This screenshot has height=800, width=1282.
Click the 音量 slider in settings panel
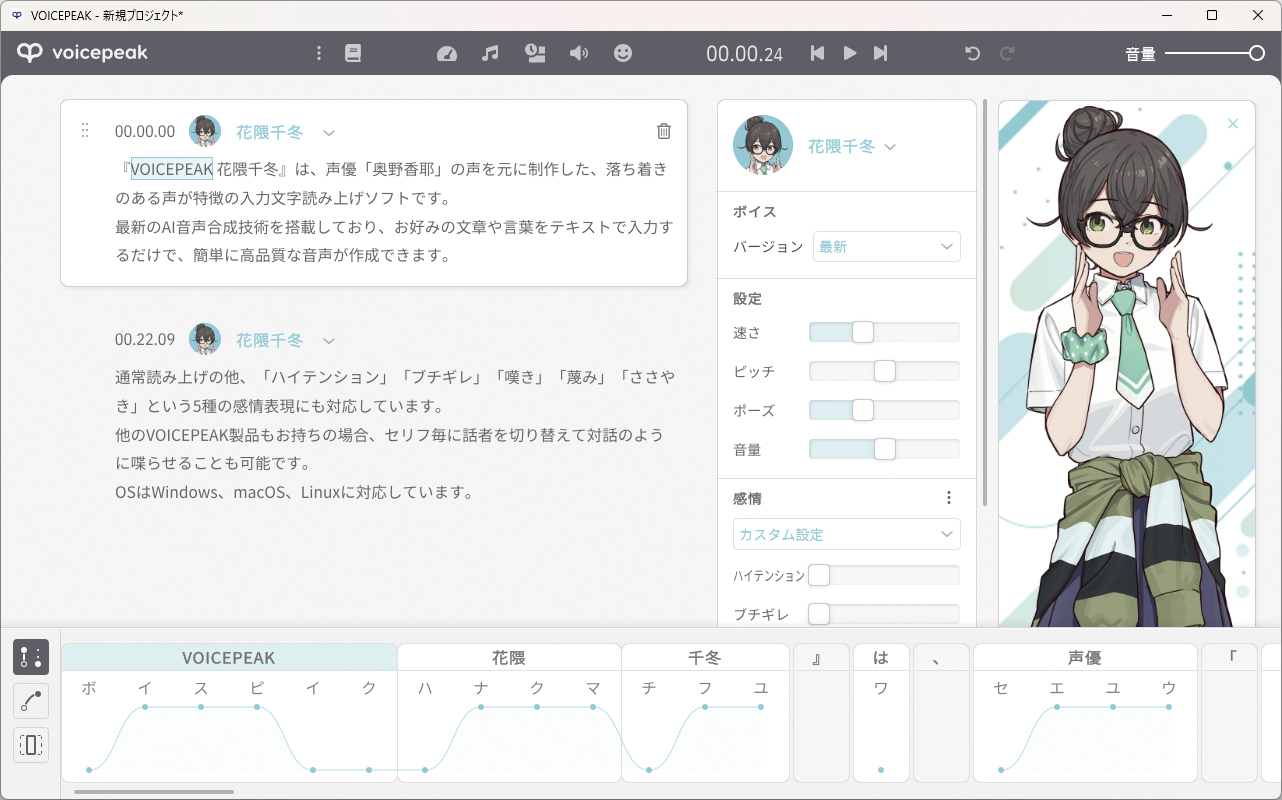[x=884, y=450]
